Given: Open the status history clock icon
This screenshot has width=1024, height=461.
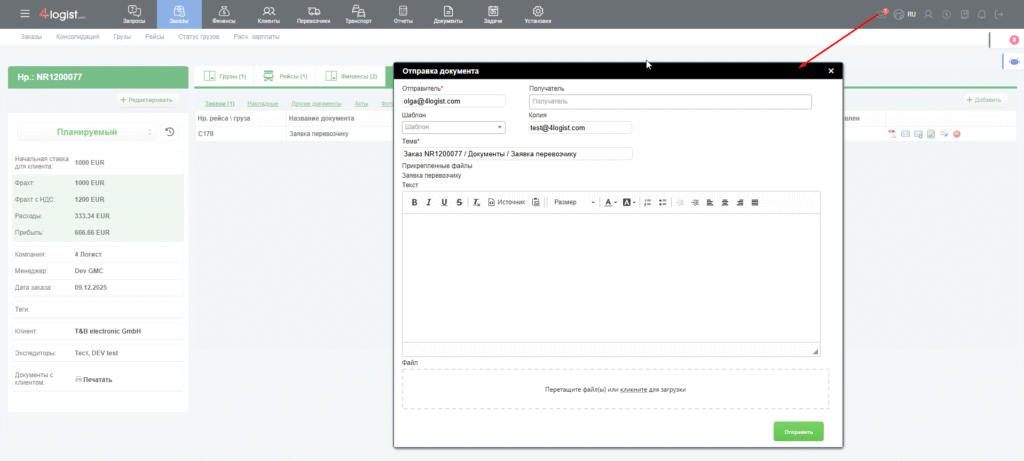Looking at the screenshot, I should [170, 132].
